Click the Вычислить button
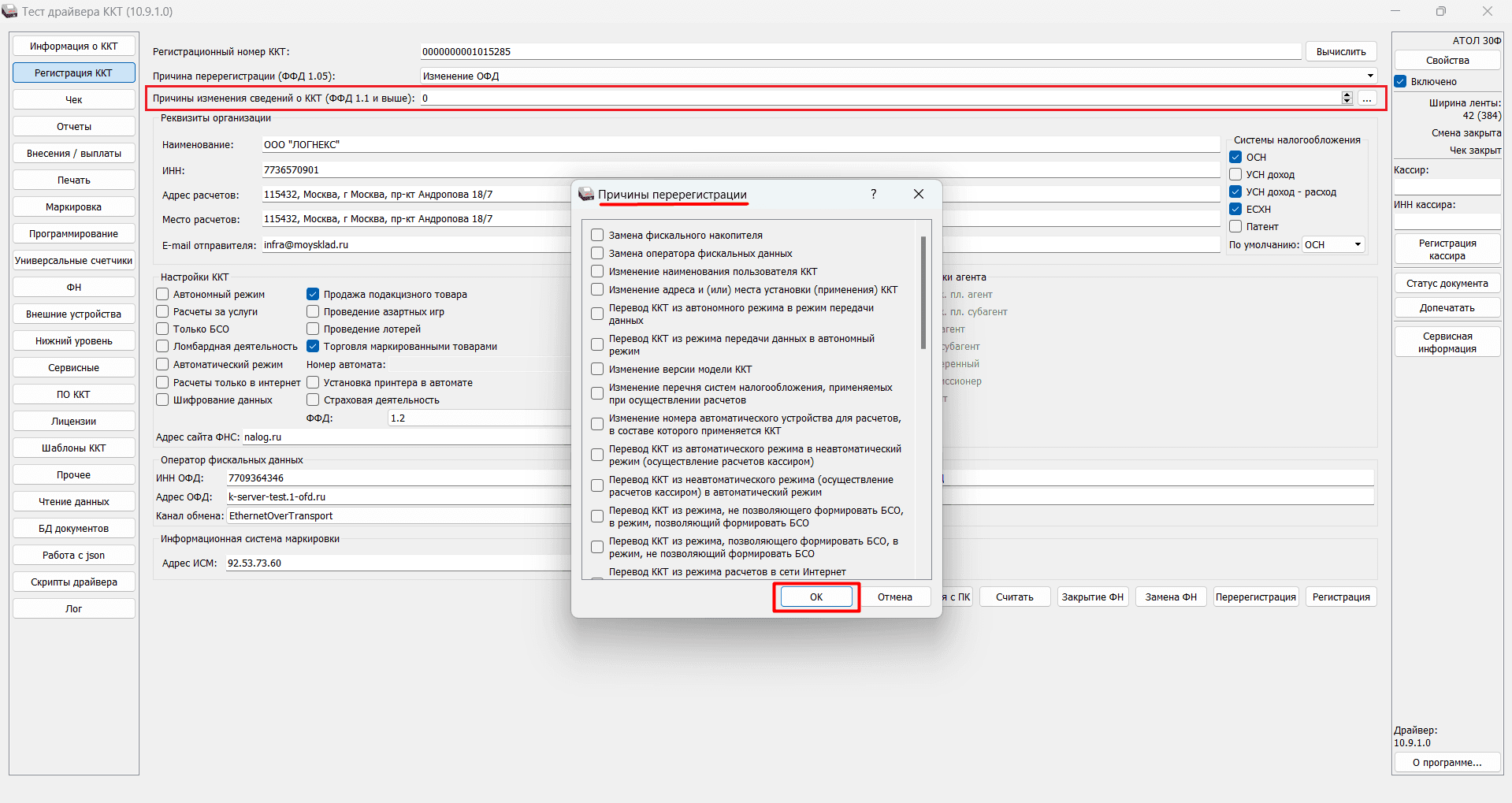 pos(1340,52)
